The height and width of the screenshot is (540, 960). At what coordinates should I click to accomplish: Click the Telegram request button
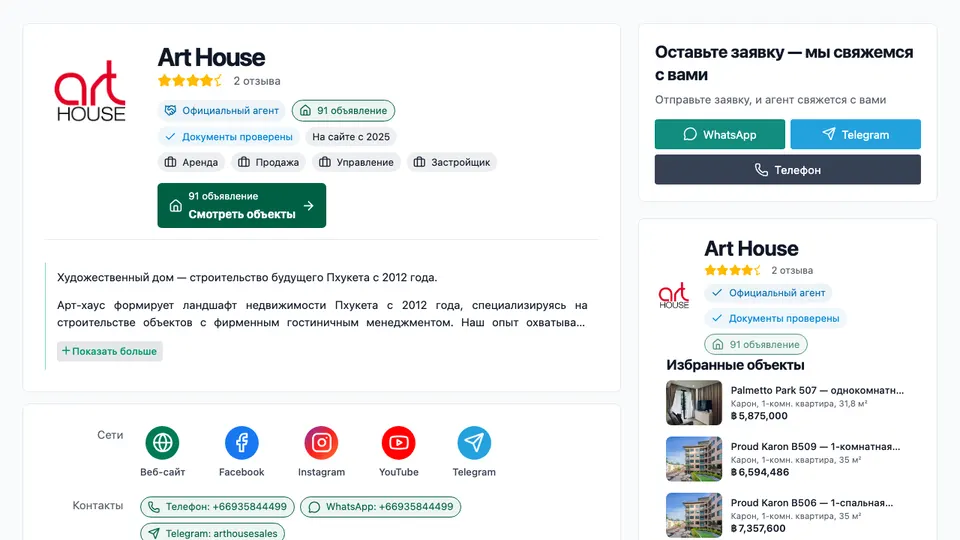coord(855,135)
